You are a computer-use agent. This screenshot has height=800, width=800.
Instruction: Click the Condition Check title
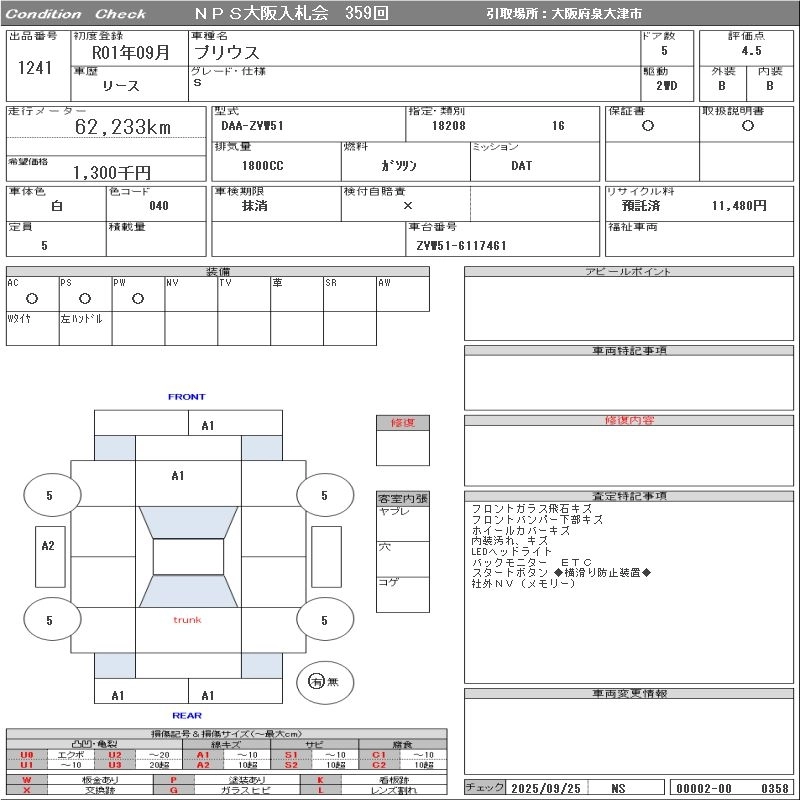tap(76, 14)
